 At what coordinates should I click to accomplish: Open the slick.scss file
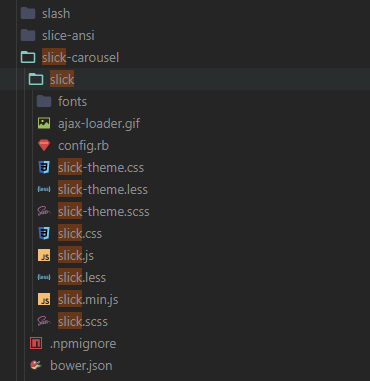tap(83, 321)
